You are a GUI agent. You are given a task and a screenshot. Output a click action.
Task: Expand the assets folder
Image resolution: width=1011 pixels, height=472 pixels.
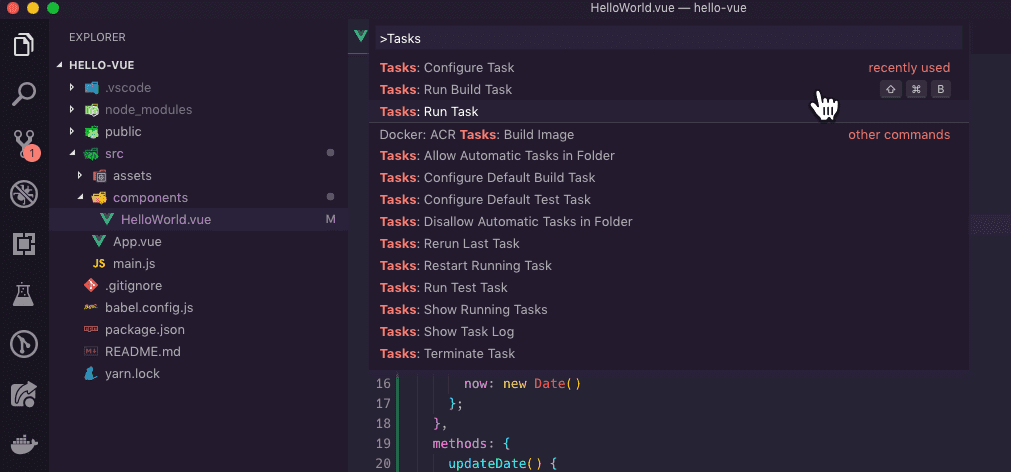point(131,176)
